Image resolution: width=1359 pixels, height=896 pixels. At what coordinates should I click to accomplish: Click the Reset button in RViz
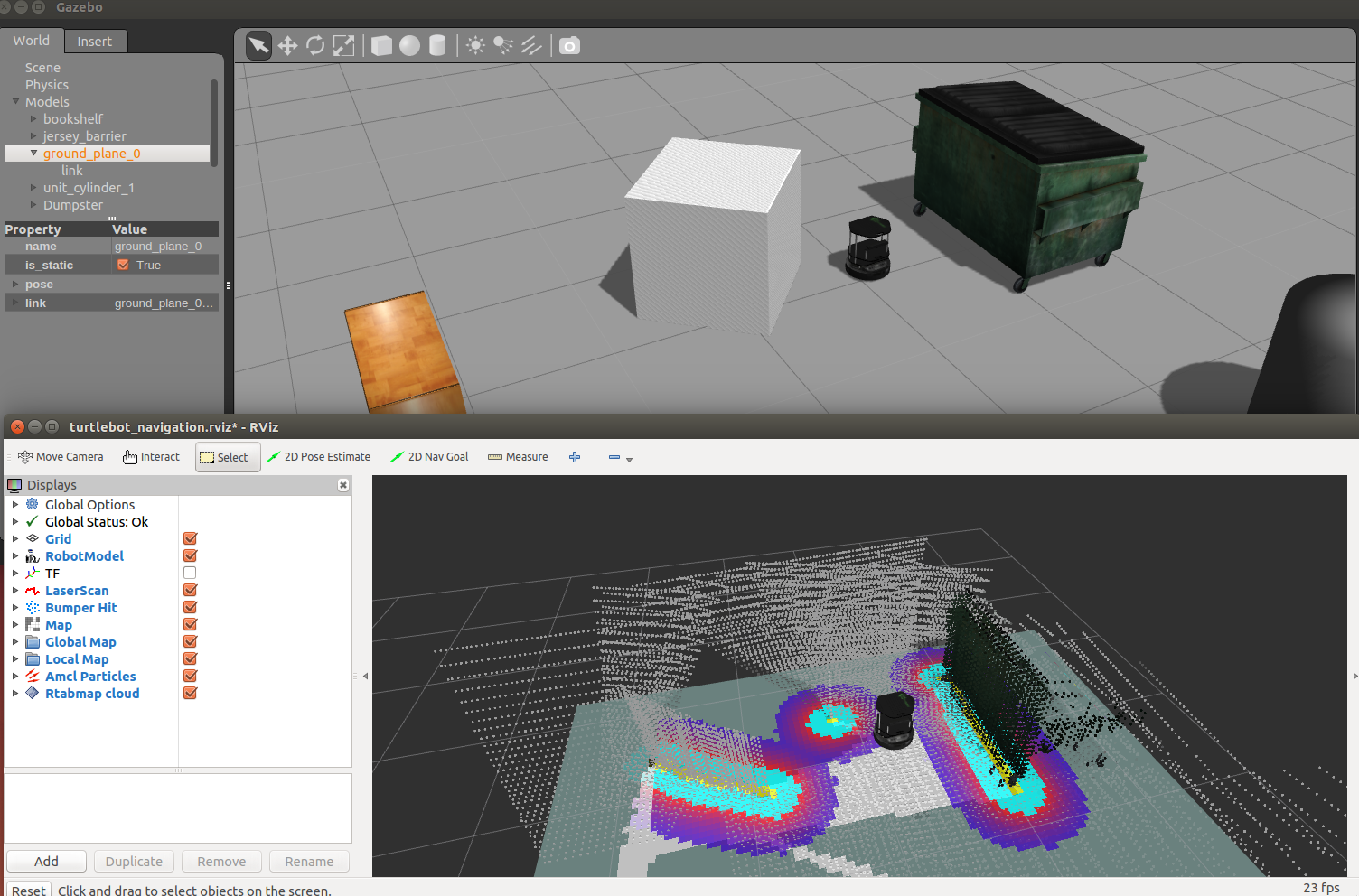point(29,890)
